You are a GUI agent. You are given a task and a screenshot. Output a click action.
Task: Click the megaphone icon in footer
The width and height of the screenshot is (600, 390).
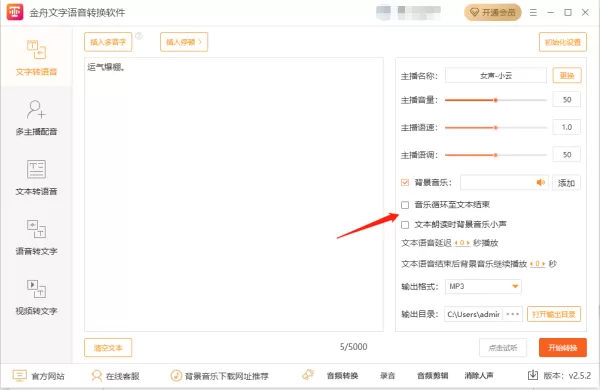(308, 375)
